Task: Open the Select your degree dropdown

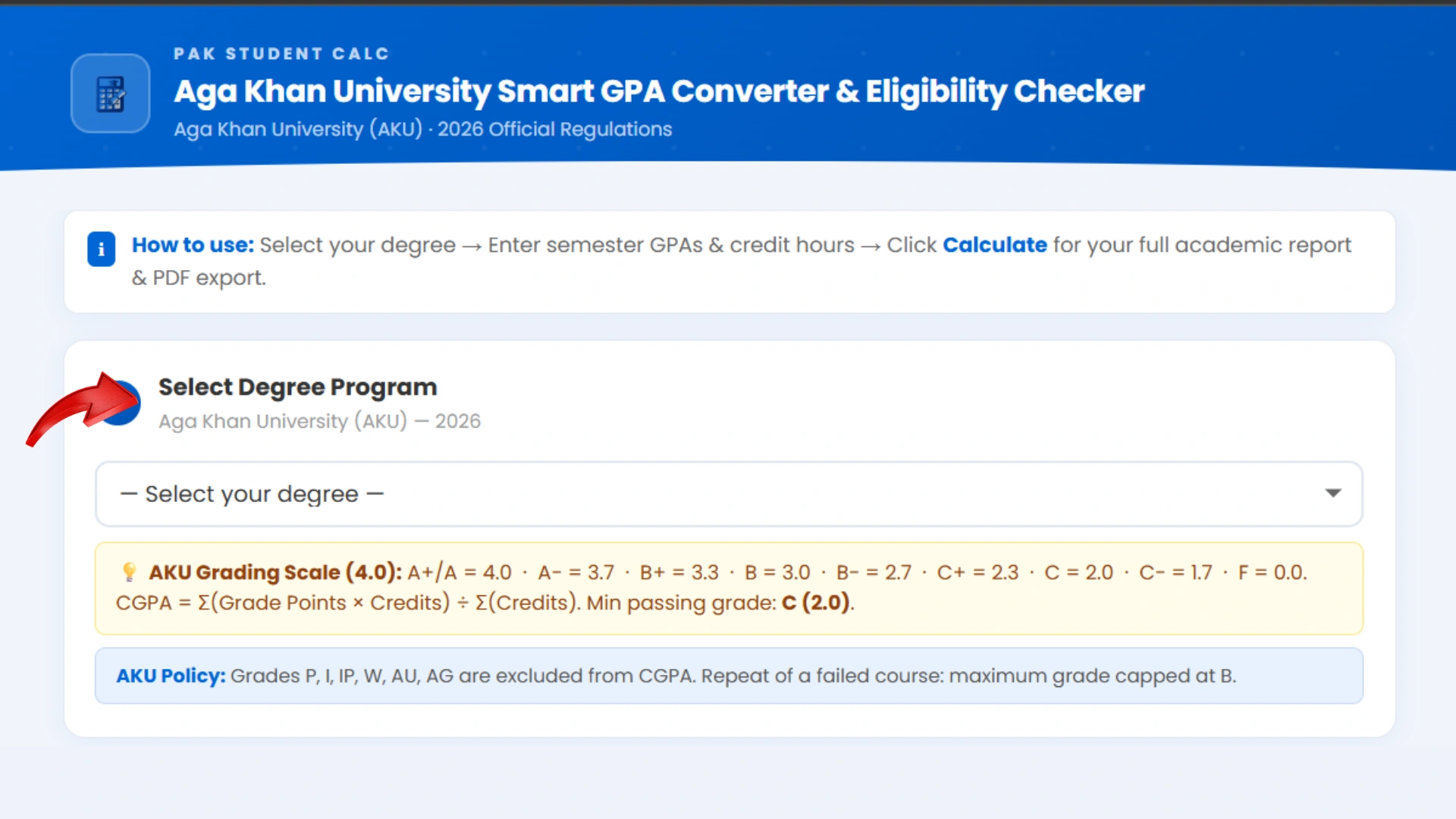Action: [728, 494]
